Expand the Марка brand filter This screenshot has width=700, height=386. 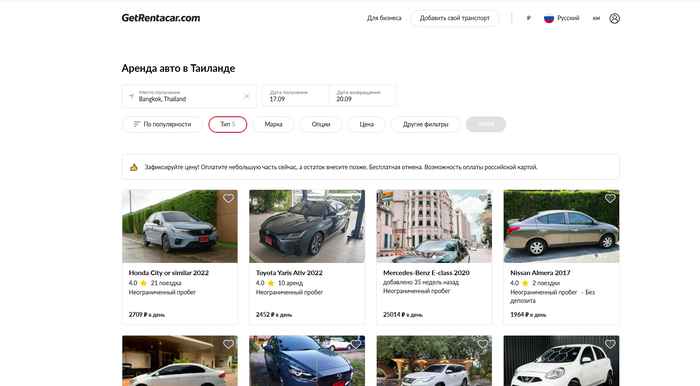pos(273,124)
